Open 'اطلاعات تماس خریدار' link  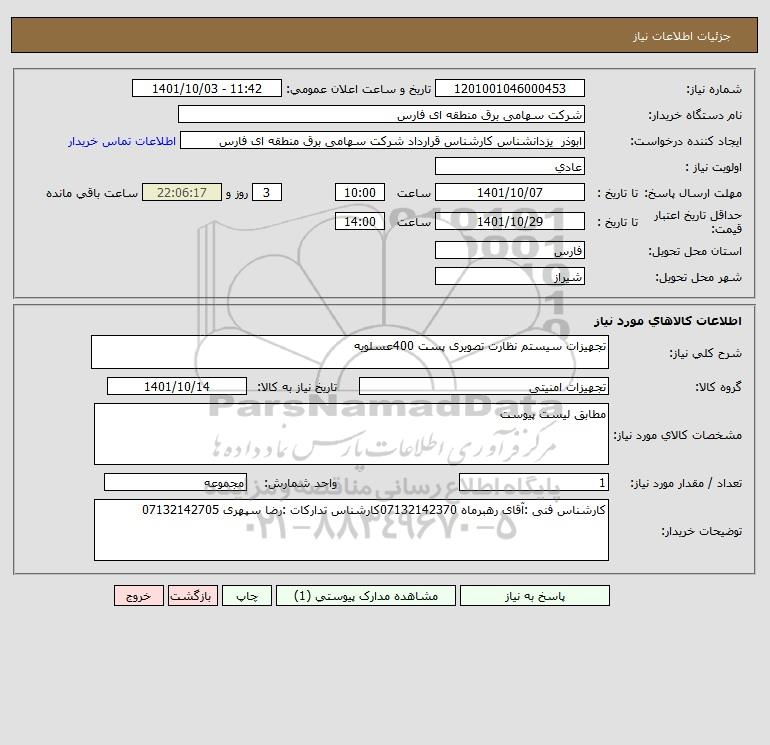pyautogui.click(x=122, y=141)
